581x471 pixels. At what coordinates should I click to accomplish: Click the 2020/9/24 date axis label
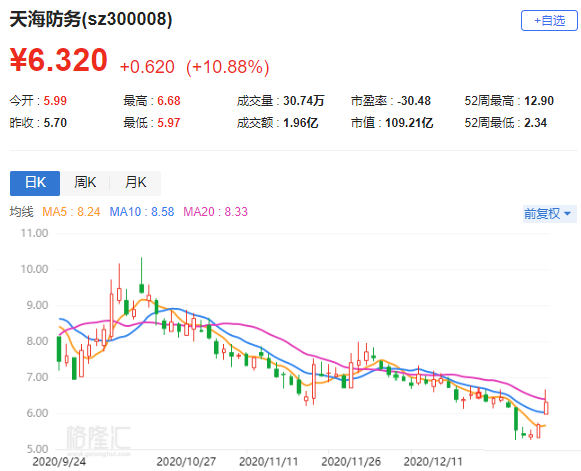point(59,462)
